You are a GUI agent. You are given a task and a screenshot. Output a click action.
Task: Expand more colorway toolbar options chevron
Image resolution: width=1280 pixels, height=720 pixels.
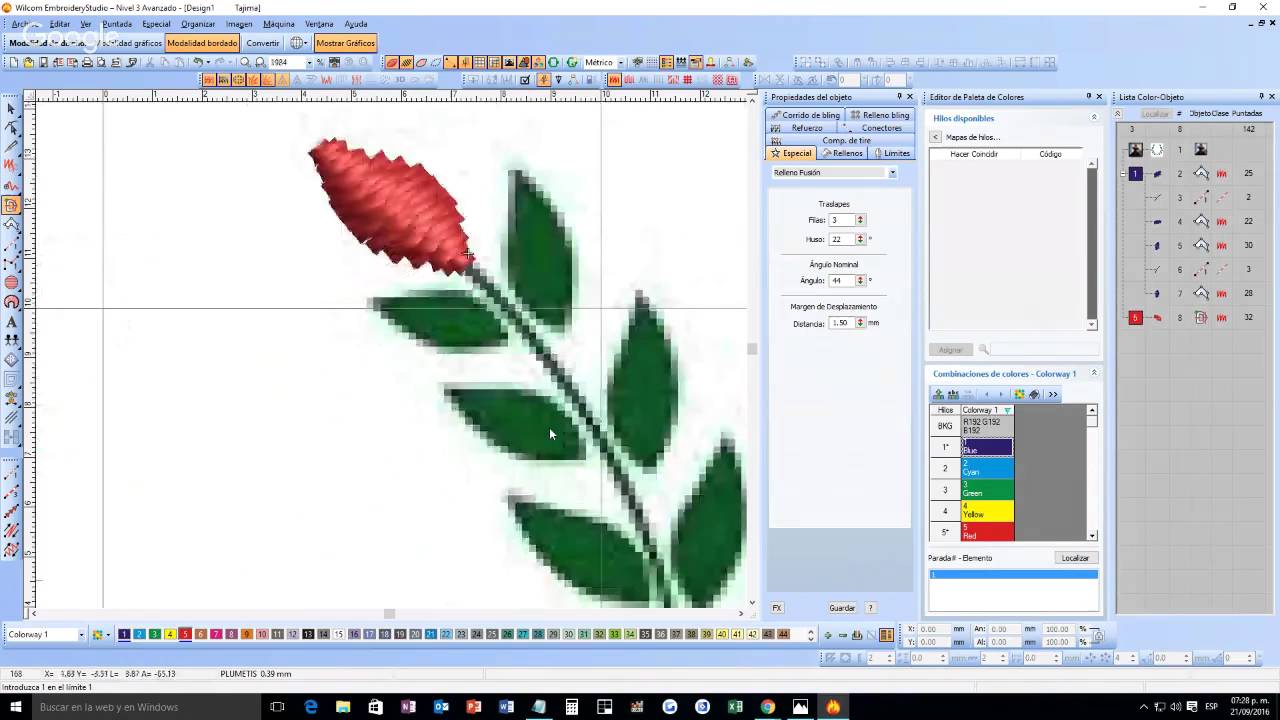(x=1053, y=394)
